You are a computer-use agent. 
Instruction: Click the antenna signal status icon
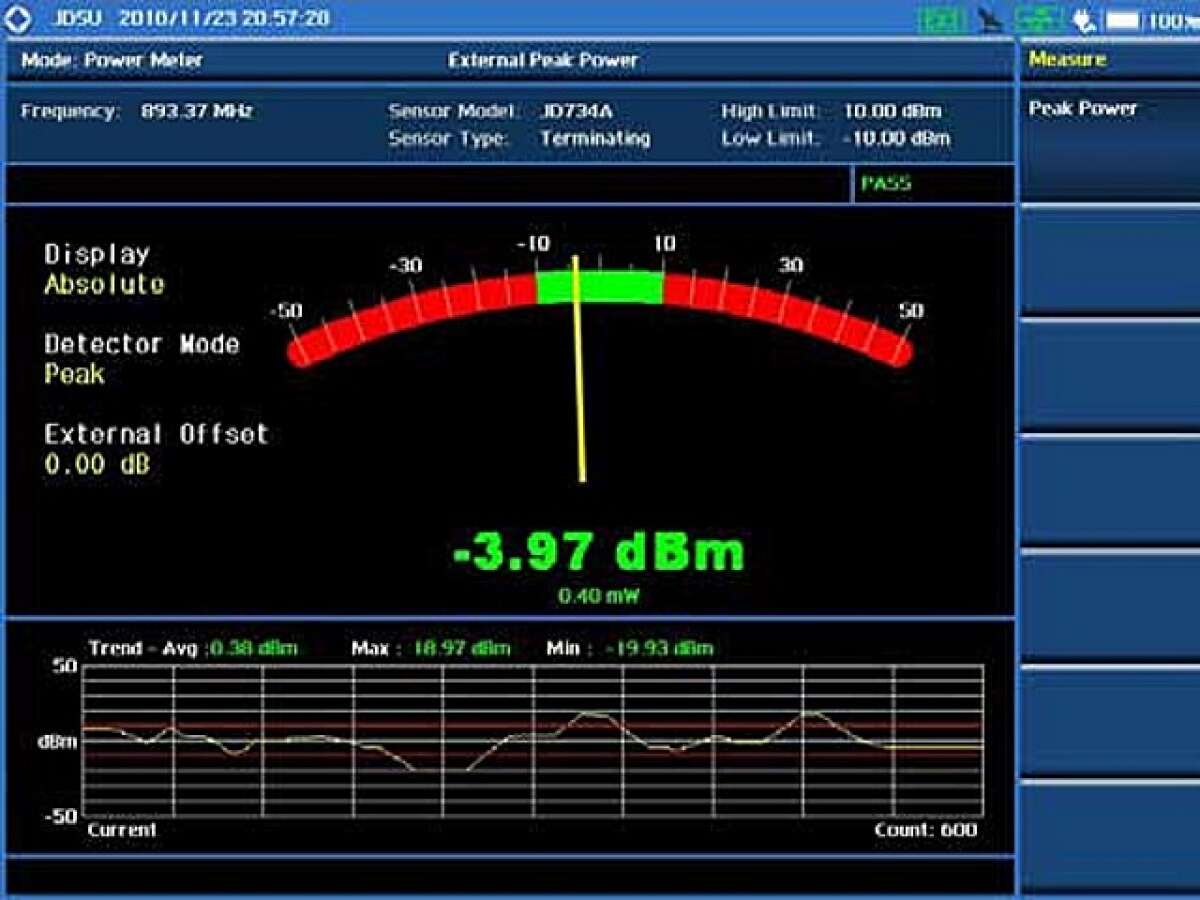992,19
